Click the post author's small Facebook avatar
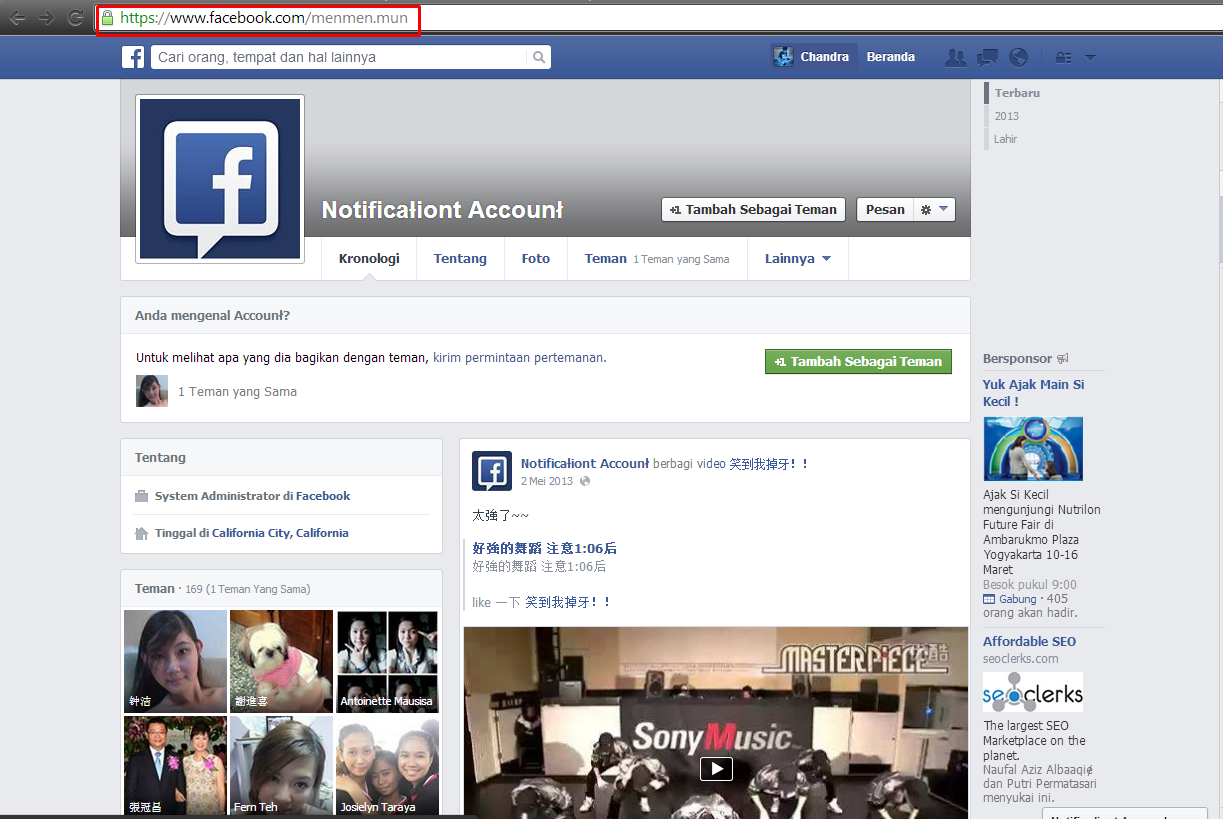 tap(492, 471)
